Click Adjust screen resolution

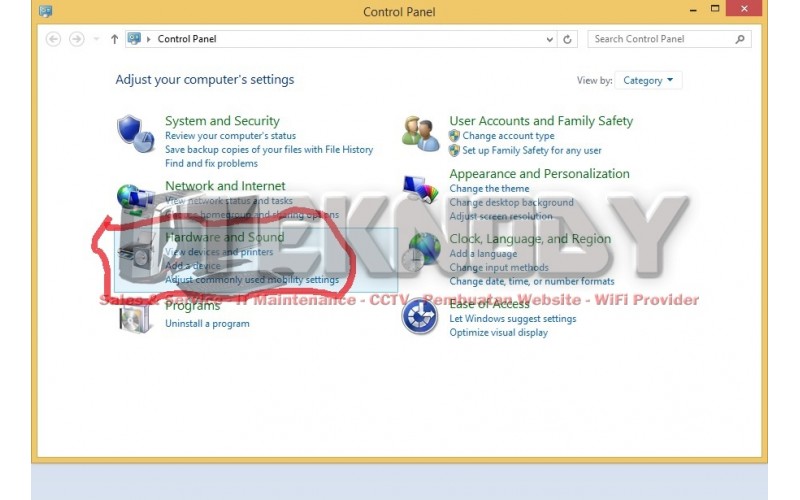click(501, 216)
